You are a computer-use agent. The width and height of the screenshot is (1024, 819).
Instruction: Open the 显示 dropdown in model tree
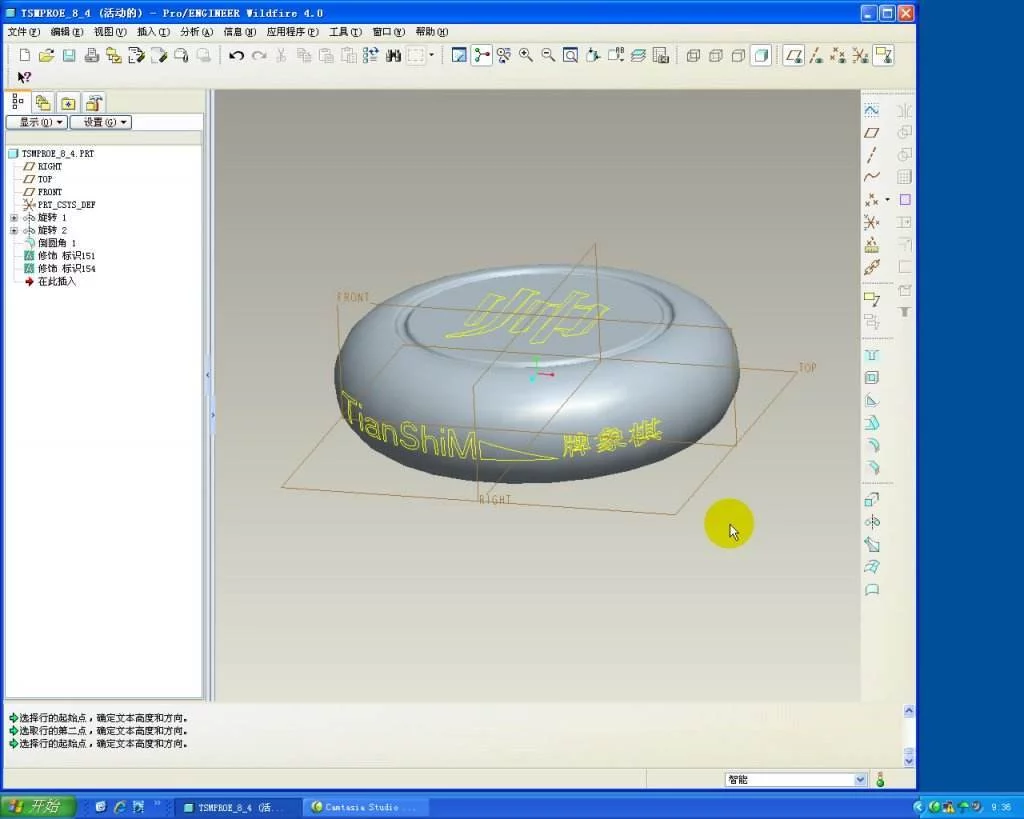click(37, 122)
